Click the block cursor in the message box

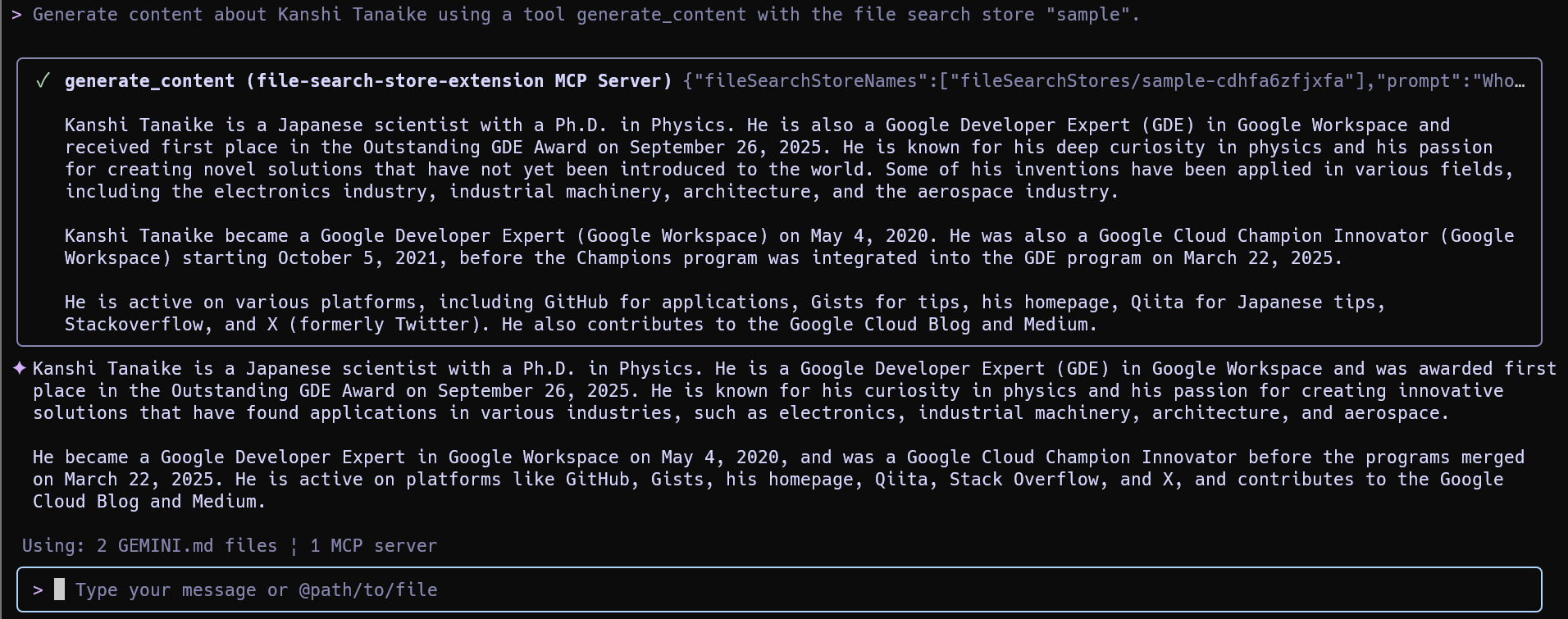coord(59,589)
